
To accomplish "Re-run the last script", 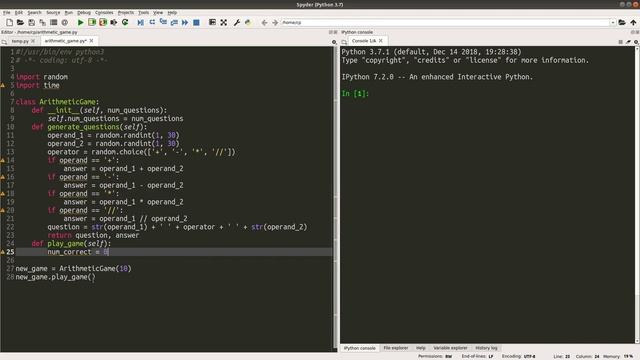I will [125, 22].
